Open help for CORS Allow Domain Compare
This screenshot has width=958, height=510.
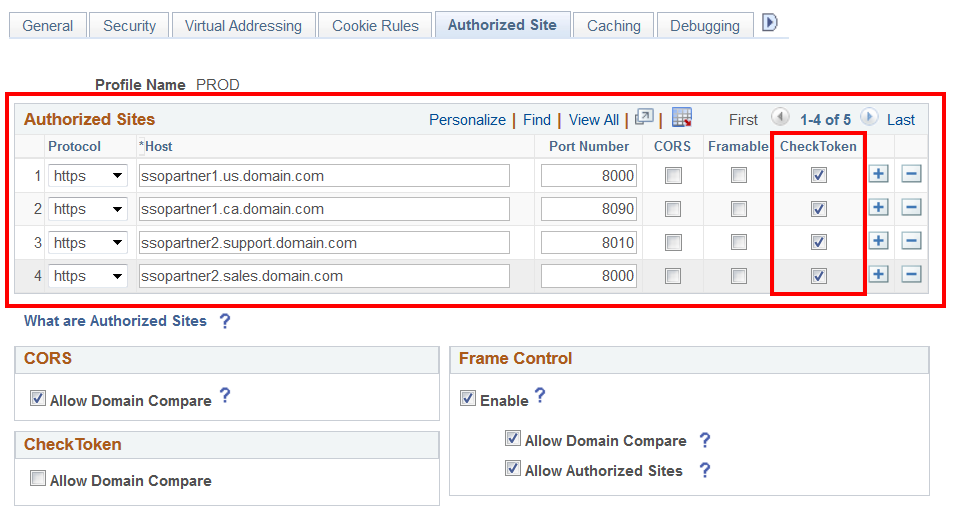225,396
